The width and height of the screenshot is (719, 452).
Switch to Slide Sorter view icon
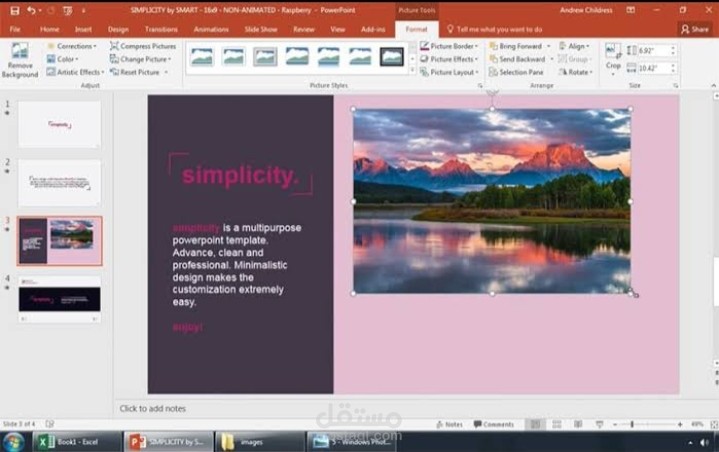[557, 424]
